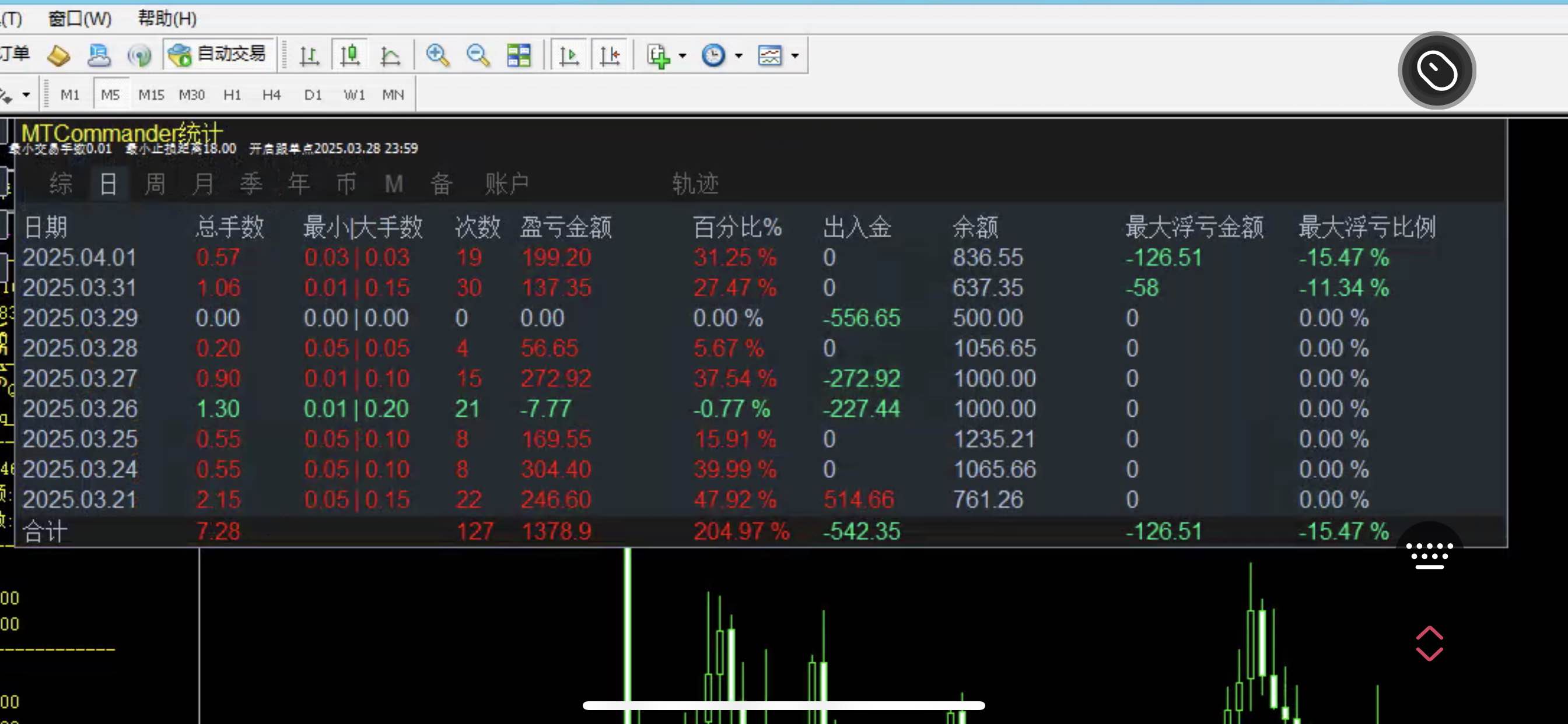Expand the chart templates dropdown arrow
Viewport: 1568px width, 724px height.
pos(795,56)
